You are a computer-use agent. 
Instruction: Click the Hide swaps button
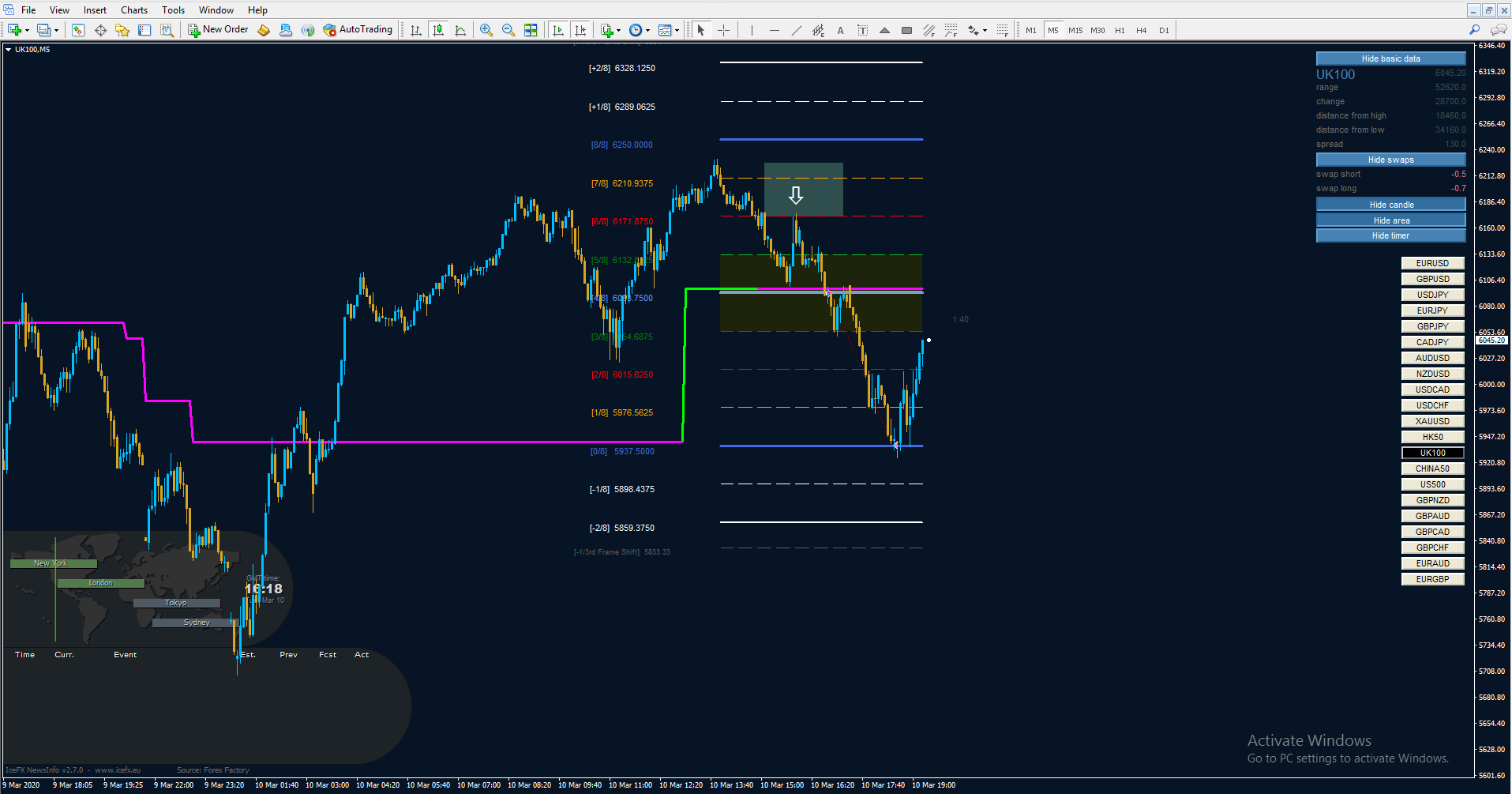pos(1390,160)
